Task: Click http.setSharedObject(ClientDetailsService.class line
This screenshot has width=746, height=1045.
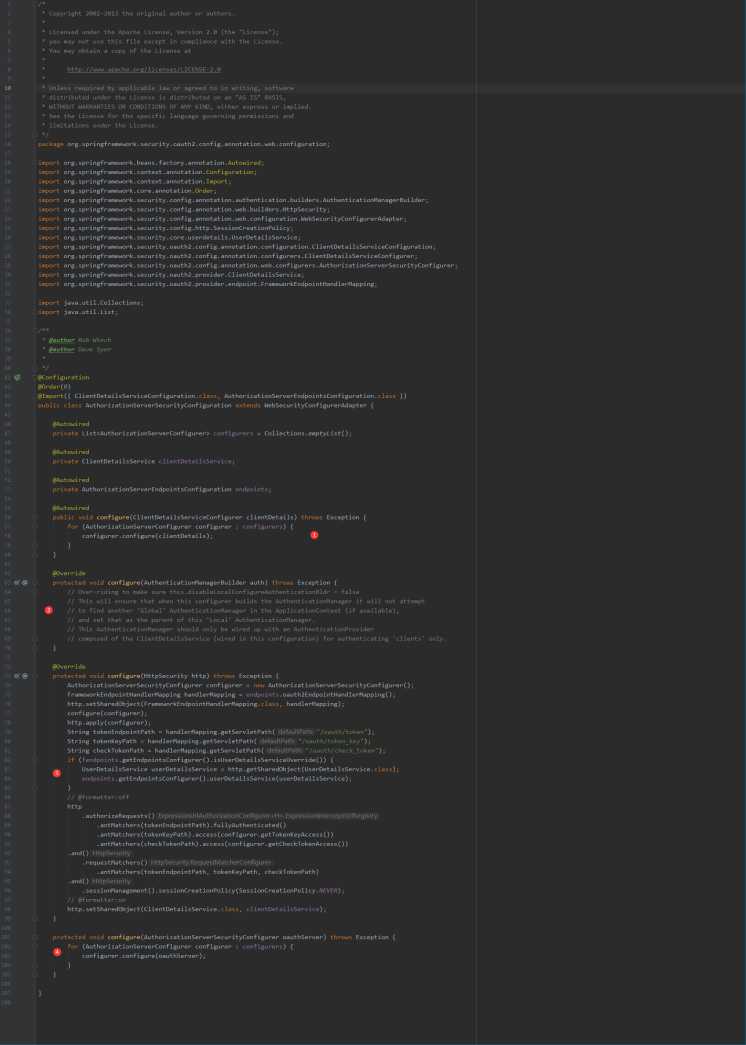Action: tap(197, 909)
